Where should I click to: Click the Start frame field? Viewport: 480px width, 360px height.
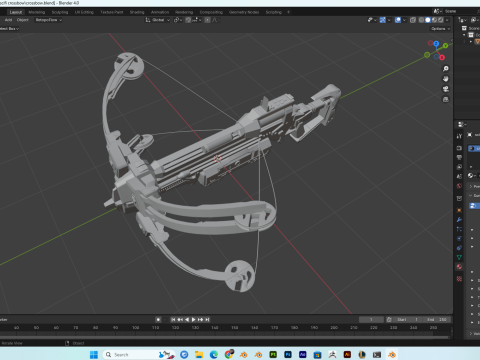[407, 319]
